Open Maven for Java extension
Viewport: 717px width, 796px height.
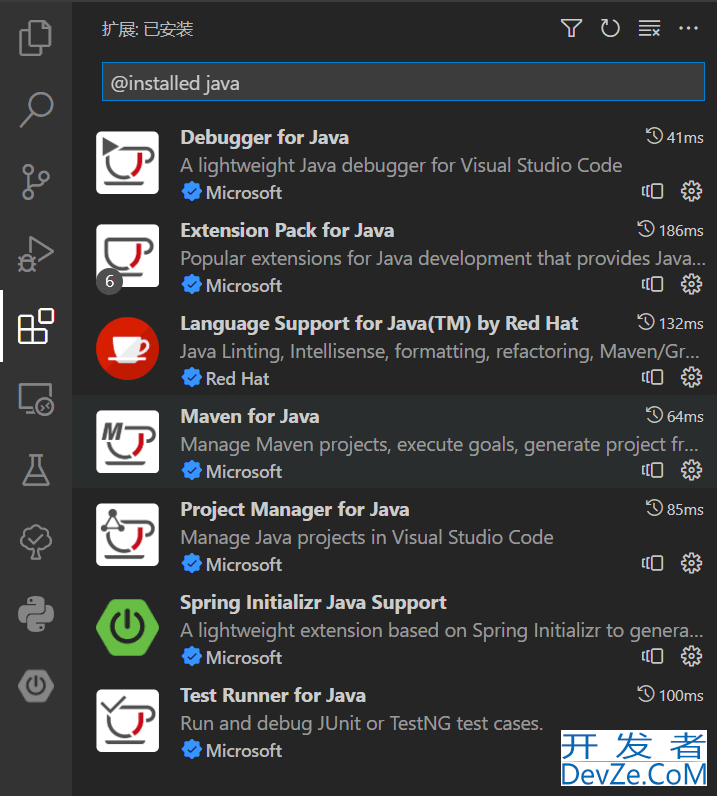(x=395, y=442)
